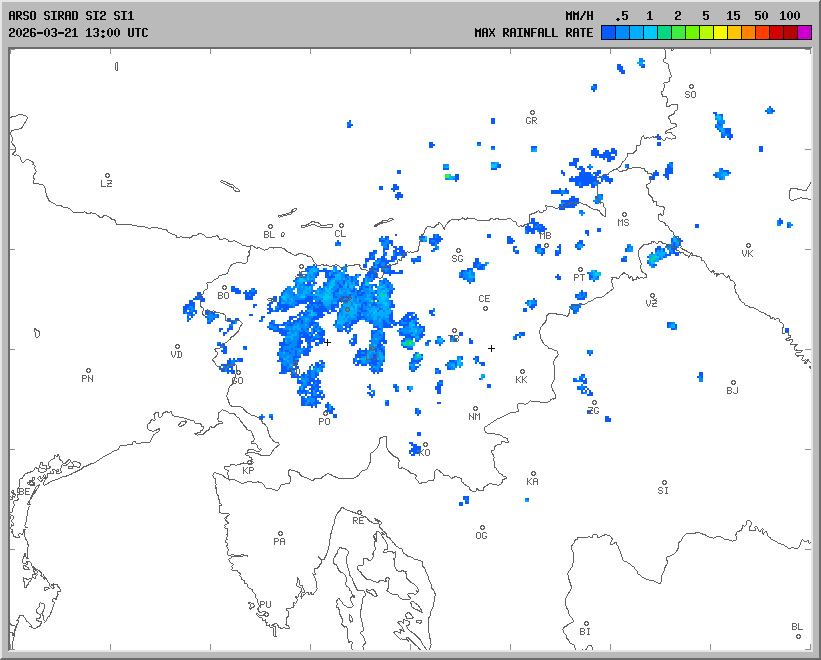Click the yellow legend color swatch
This screenshot has height=660, width=821.
pos(720,33)
